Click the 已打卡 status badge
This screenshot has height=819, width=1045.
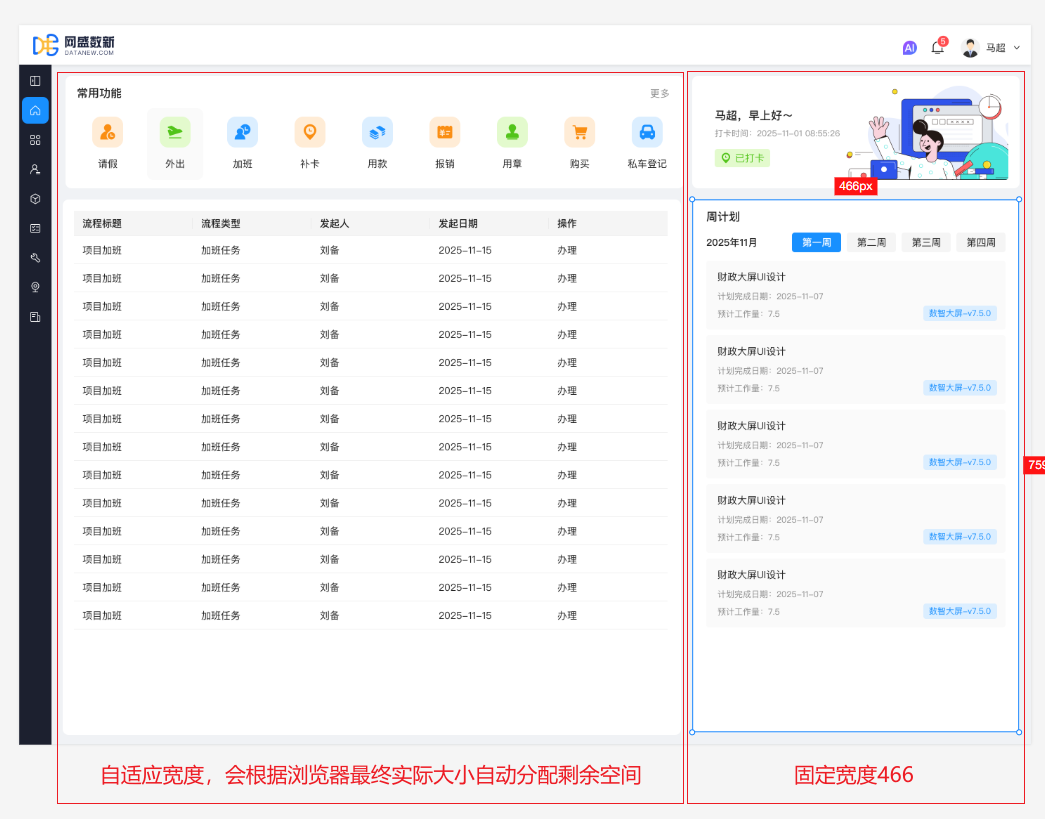742,158
